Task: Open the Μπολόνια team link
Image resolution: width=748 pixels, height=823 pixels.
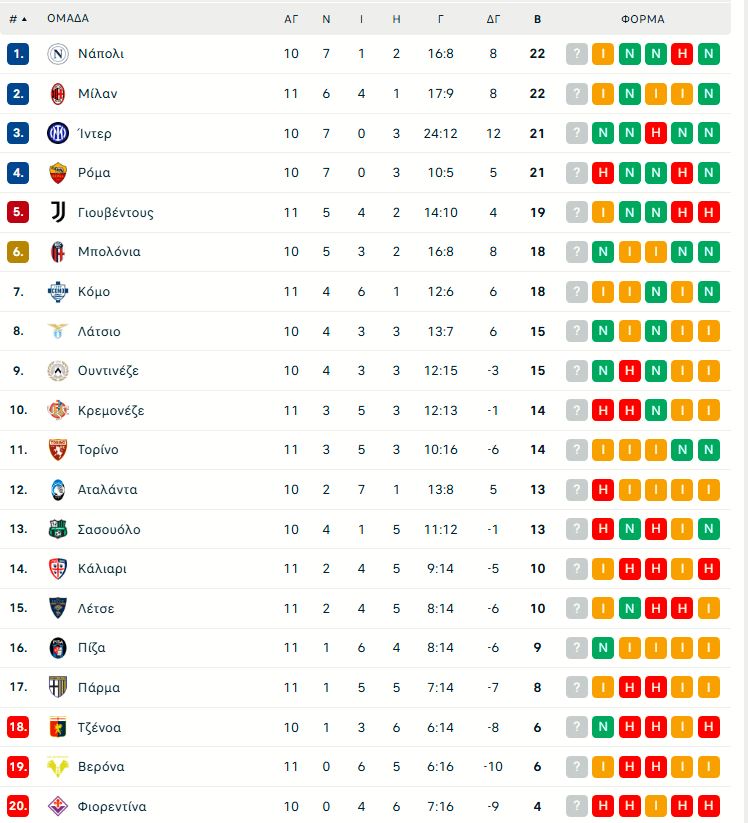Action: (x=109, y=252)
